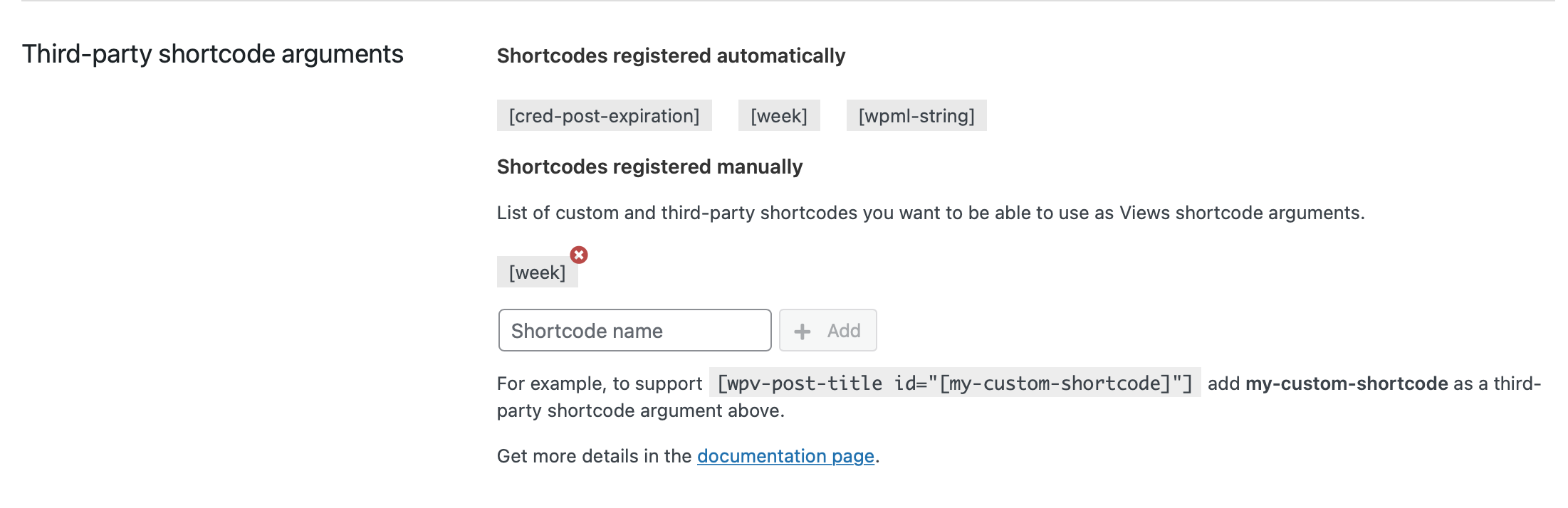Click the plus icon on Add button

(803, 332)
